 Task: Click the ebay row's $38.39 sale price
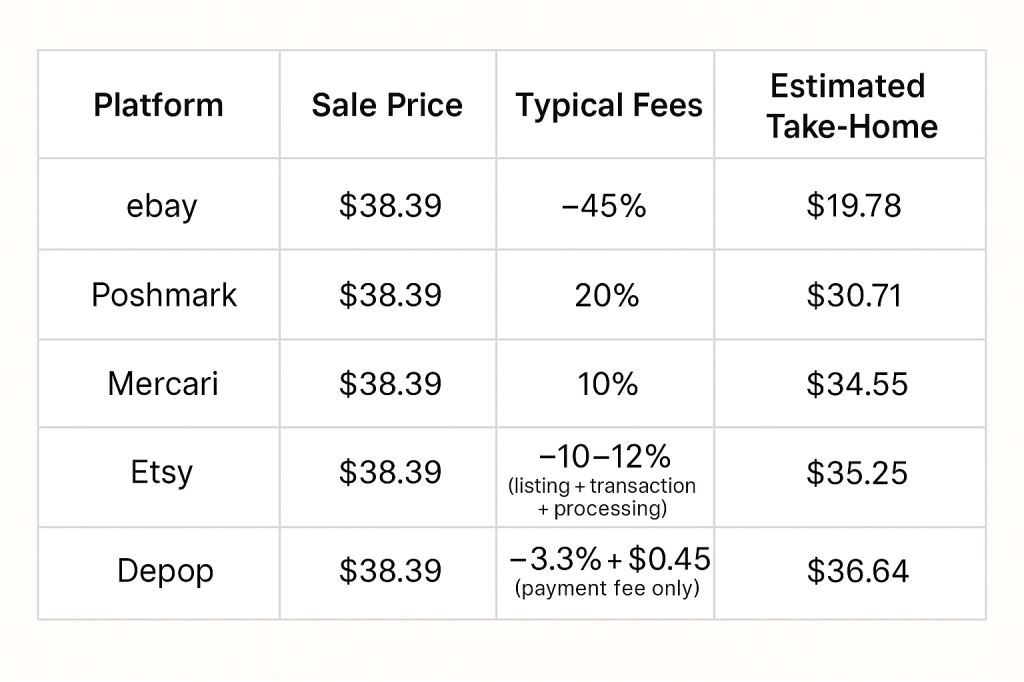click(390, 206)
